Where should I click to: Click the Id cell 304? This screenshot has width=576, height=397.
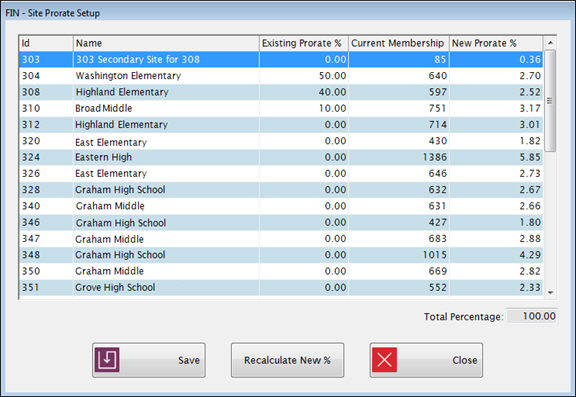pos(31,76)
